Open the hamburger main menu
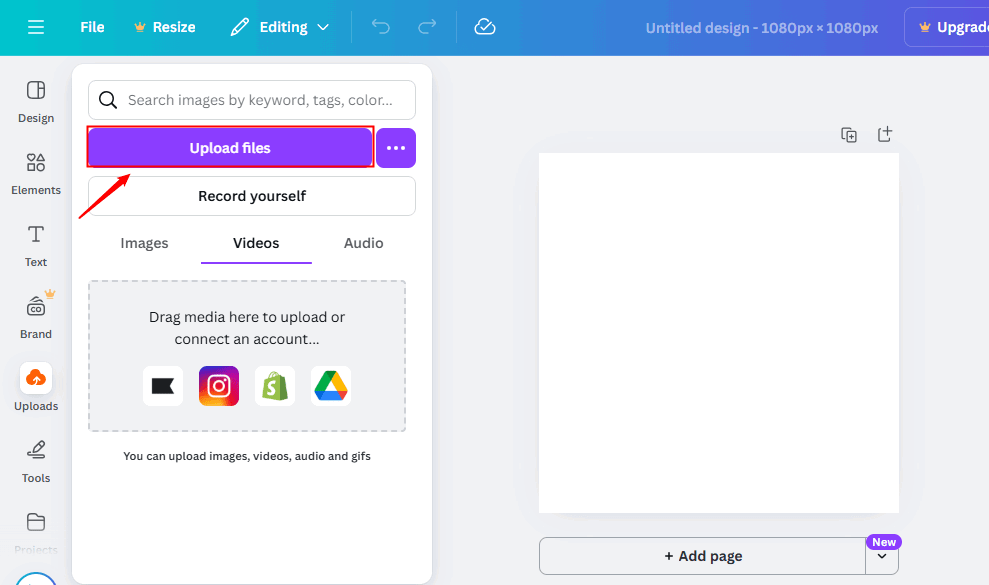This screenshot has height=585, width=989. pyautogui.click(x=36, y=27)
